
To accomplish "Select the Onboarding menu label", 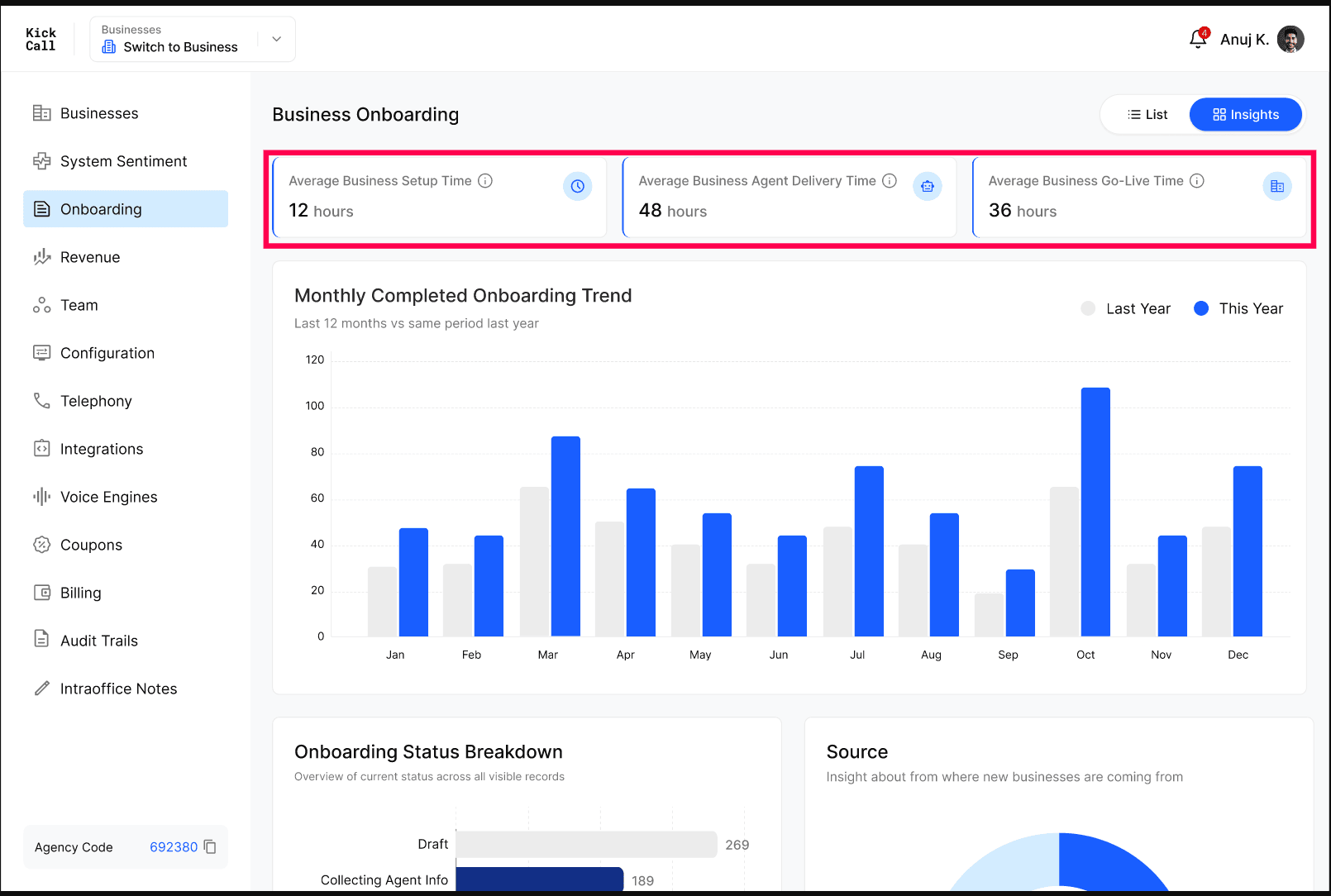I will click(x=101, y=209).
